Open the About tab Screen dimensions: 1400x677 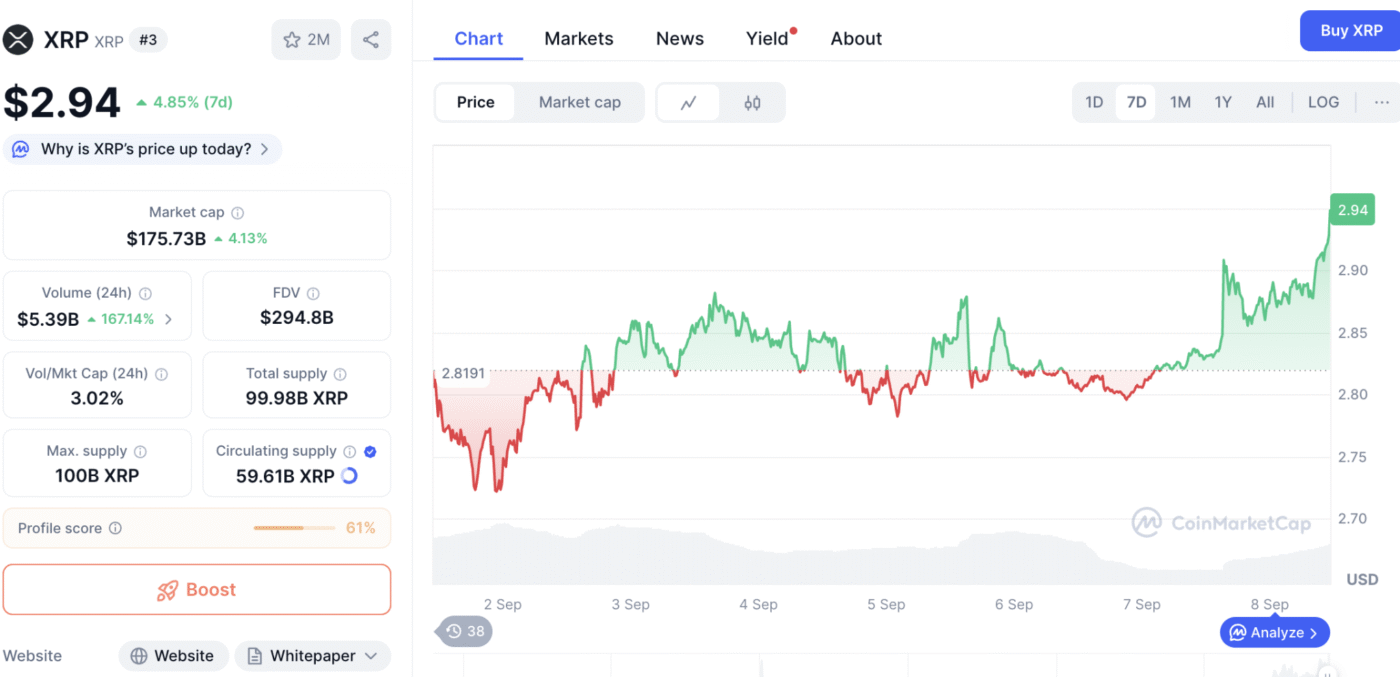tap(856, 39)
